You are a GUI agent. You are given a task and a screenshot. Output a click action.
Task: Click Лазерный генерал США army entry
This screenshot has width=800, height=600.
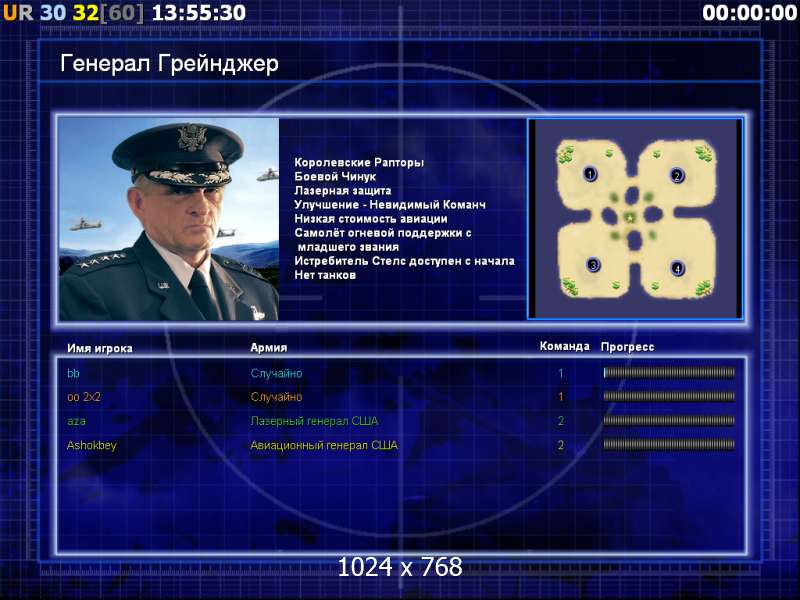point(314,421)
